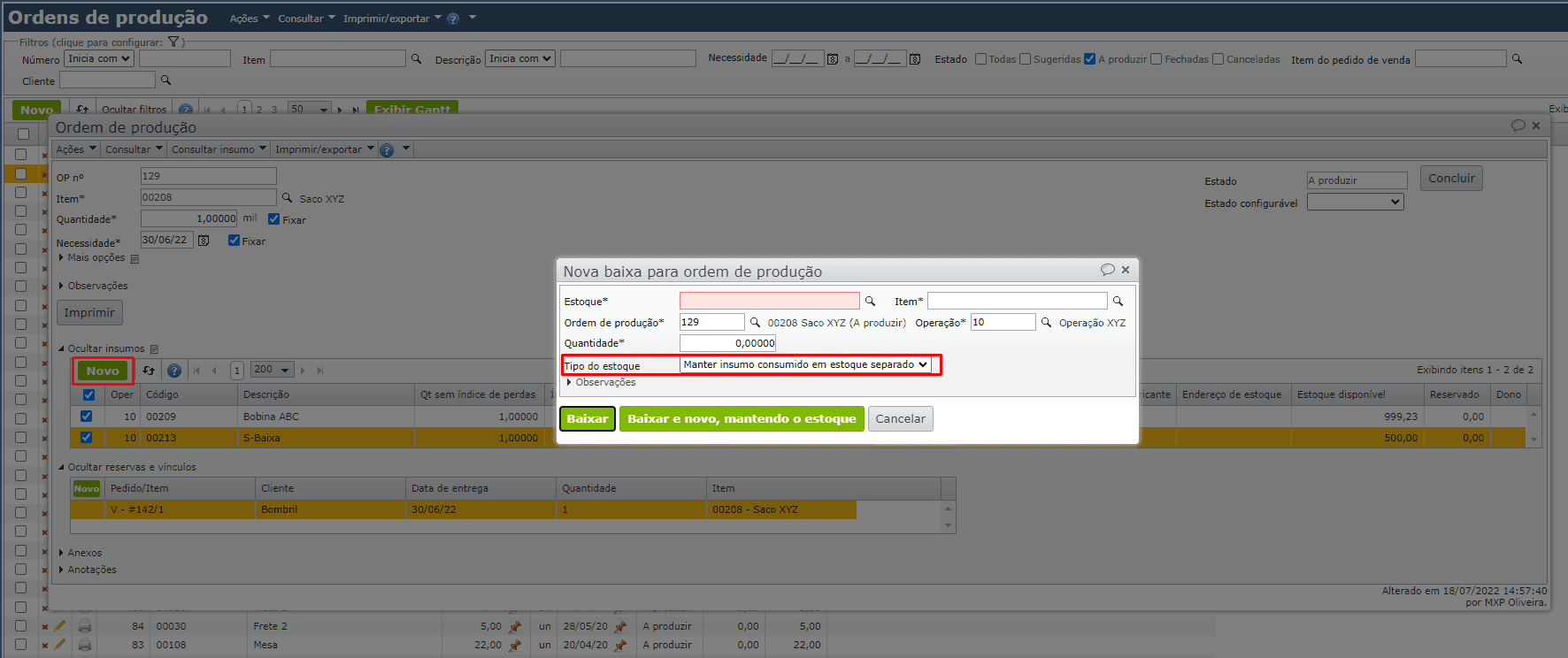The width and height of the screenshot is (1568, 658).
Task: Click the pin icon next to 28/05/20
Action: pyautogui.click(x=620, y=626)
